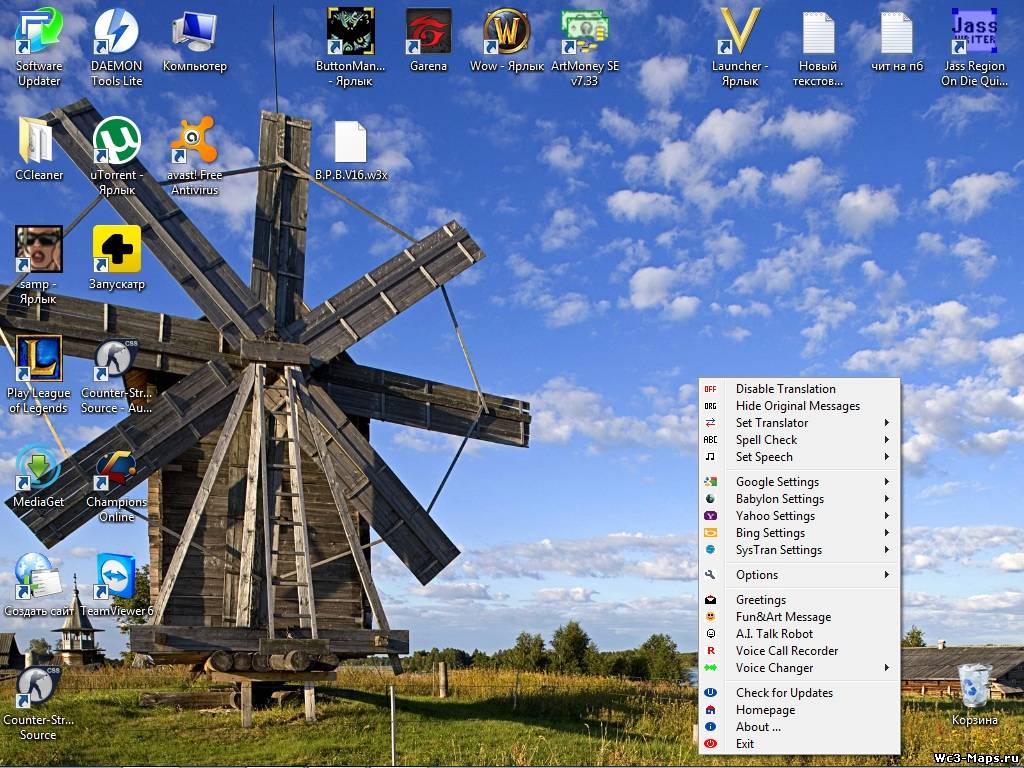Viewport: 1024px width, 768px height.
Task: Select the Play League of Legends icon
Action: (39, 360)
